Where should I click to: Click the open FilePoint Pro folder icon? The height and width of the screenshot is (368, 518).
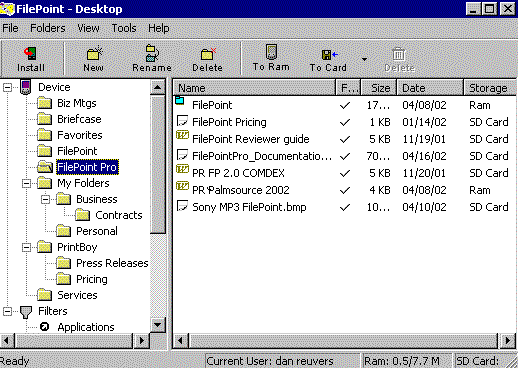pyautogui.click(x=45, y=167)
